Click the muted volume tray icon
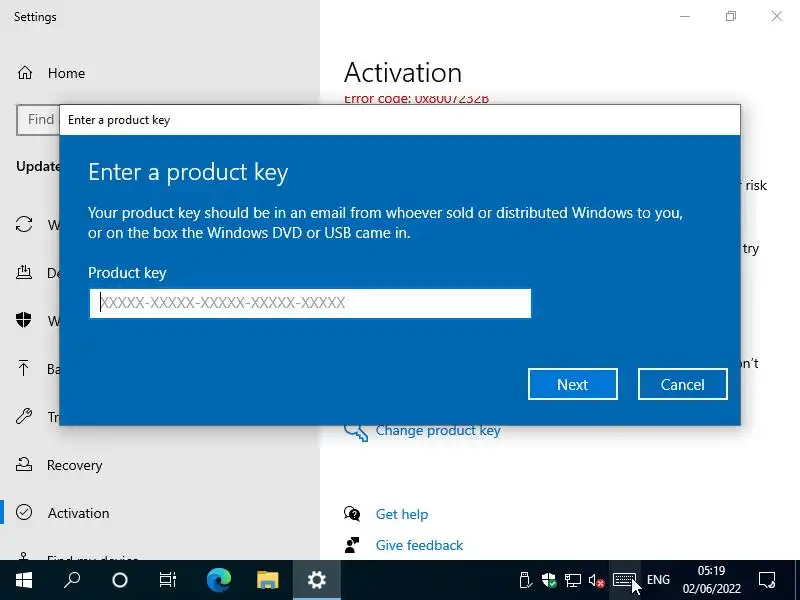 point(596,581)
